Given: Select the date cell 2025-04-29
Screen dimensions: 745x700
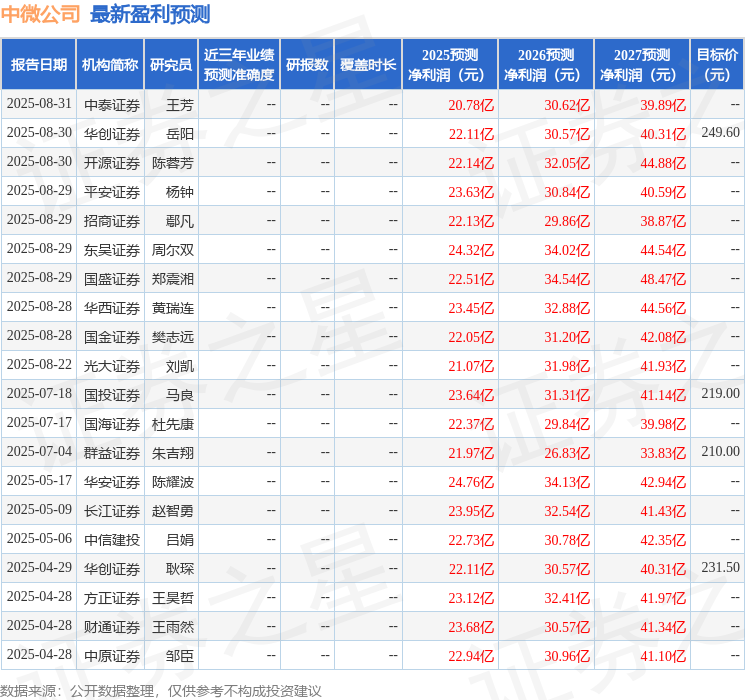Looking at the screenshot, I should pos(39,567).
